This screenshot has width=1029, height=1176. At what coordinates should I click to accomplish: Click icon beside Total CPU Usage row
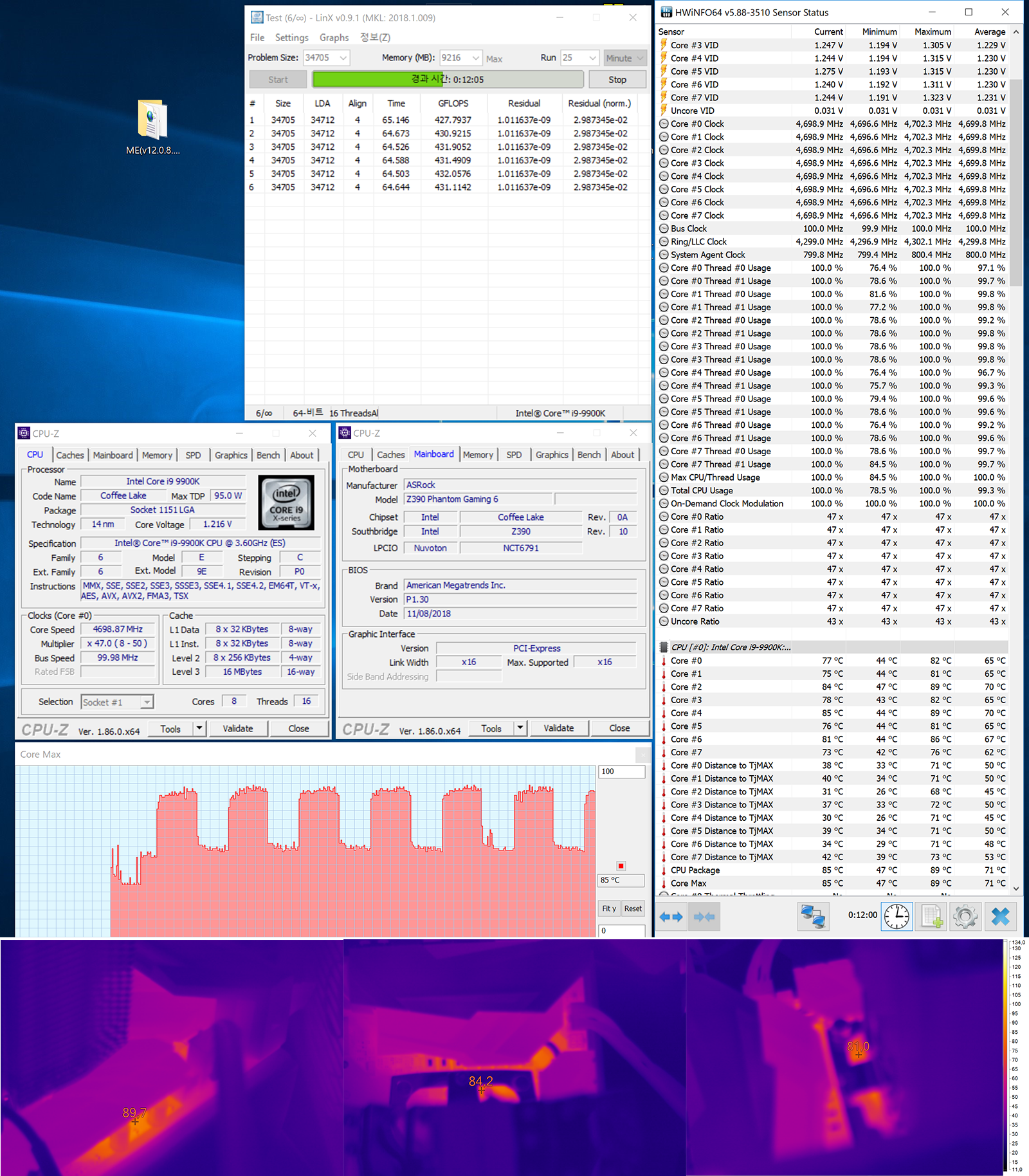coord(664,490)
